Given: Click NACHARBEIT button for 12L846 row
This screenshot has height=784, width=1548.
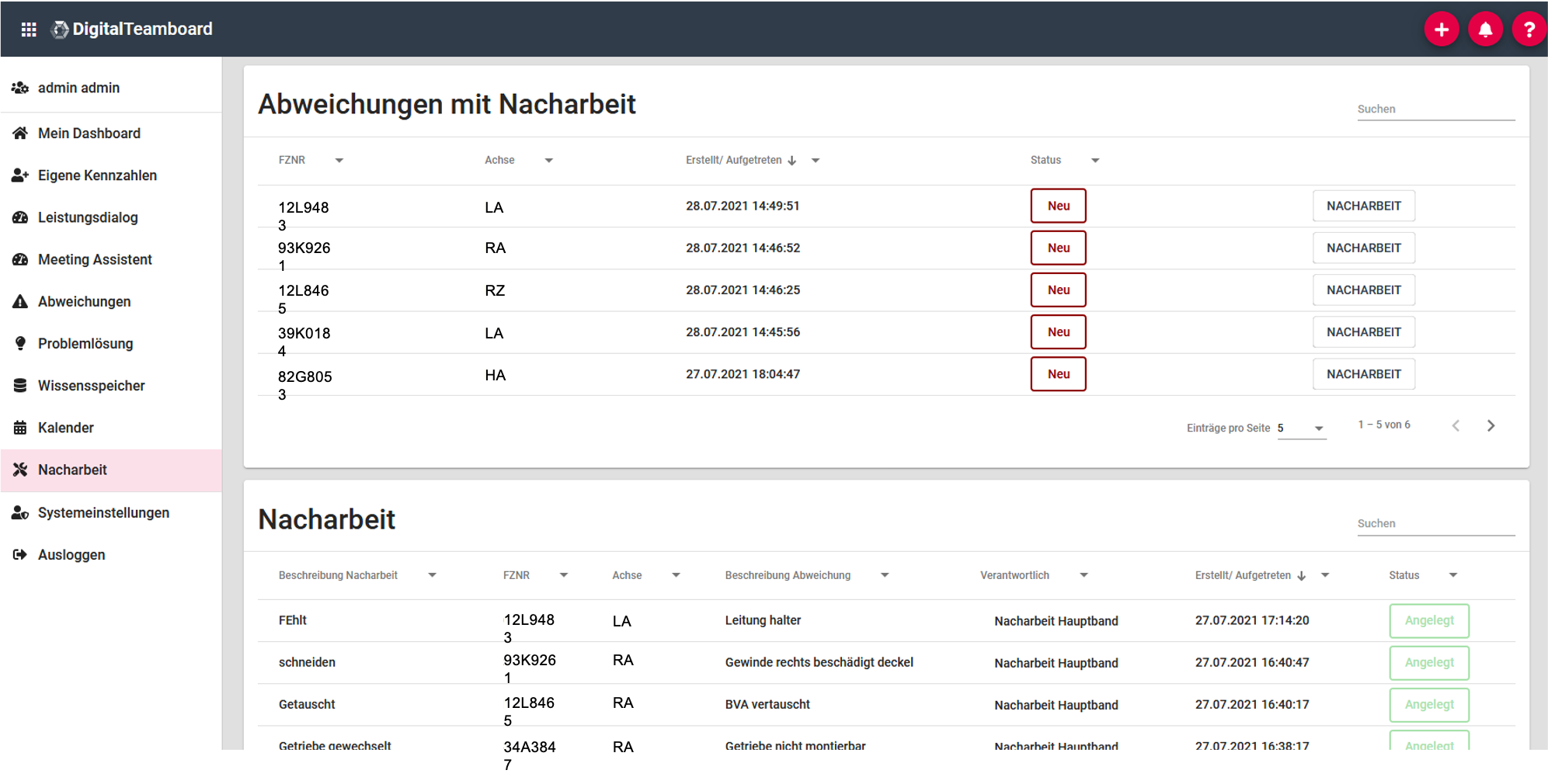Looking at the screenshot, I should (x=1363, y=290).
